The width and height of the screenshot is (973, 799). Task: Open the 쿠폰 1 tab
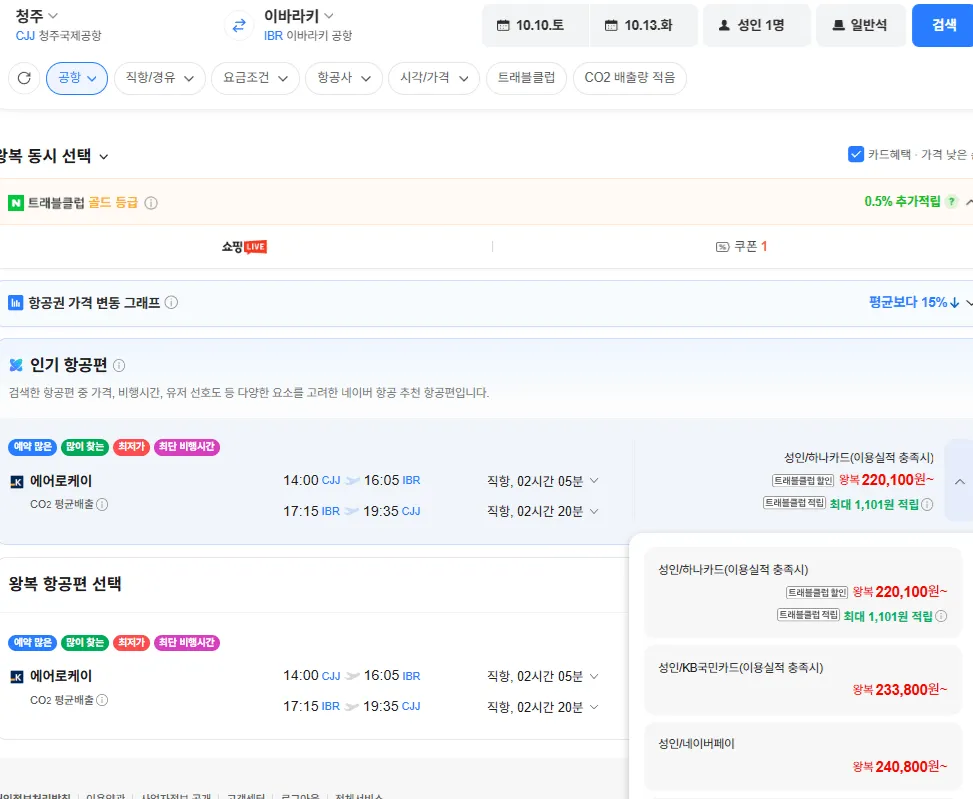[742, 247]
